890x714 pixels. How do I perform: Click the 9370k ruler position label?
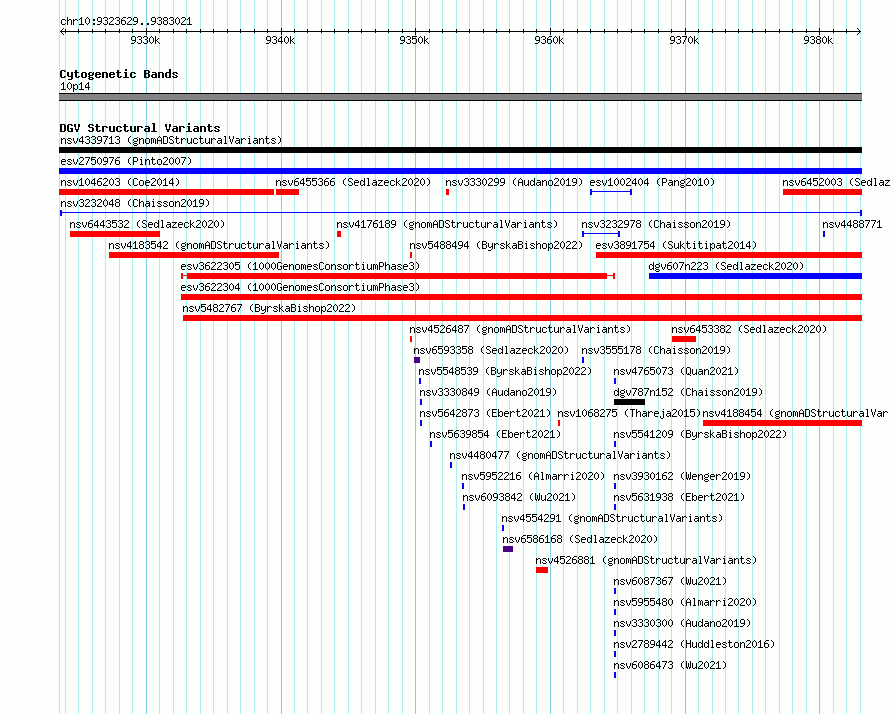(x=684, y=40)
